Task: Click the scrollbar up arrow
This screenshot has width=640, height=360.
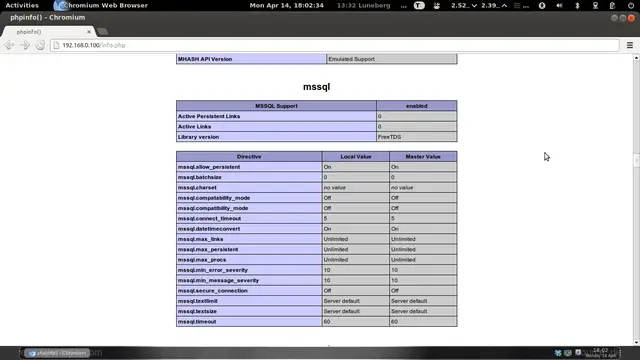Action: tap(636, 58)
